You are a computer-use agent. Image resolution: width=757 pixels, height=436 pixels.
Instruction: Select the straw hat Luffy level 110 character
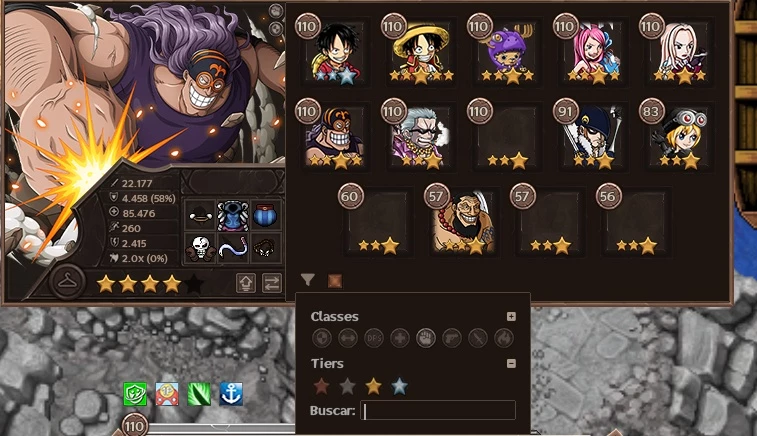tap(421, 52)
